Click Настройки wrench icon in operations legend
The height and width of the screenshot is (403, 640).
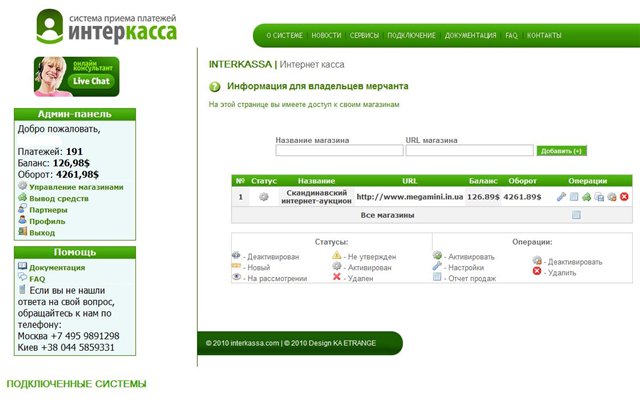point(437,266)
